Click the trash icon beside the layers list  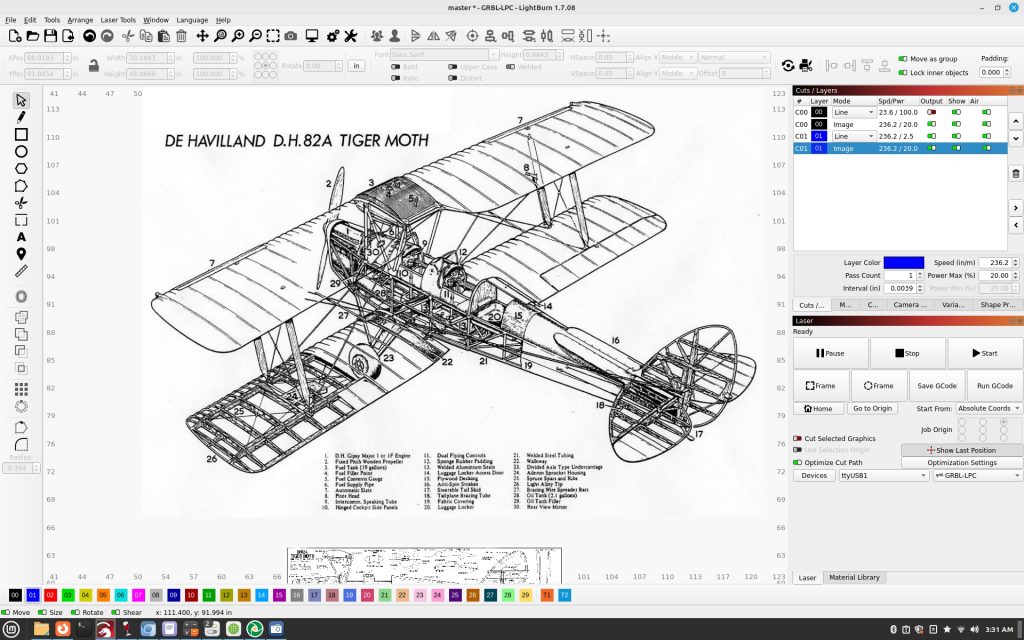[1016, 175]
